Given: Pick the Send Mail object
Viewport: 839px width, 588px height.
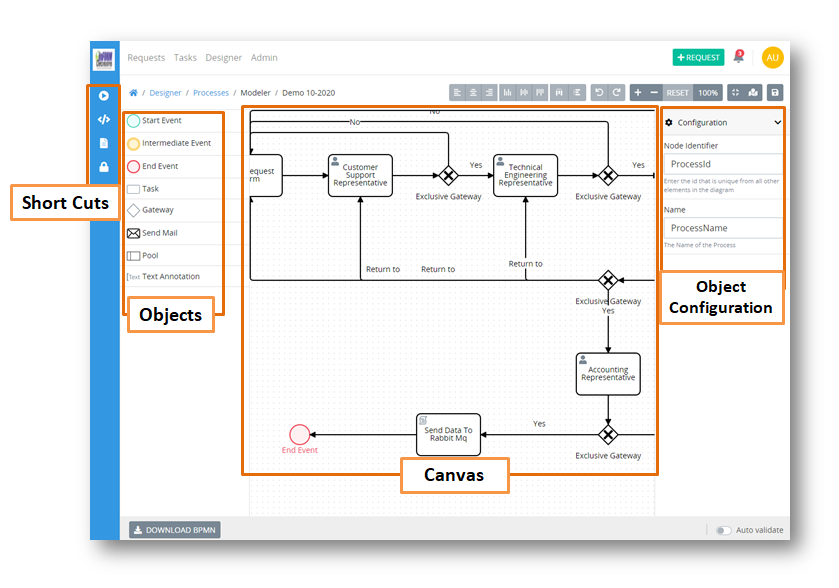Looking at the screenshot, I should point(159,233).
